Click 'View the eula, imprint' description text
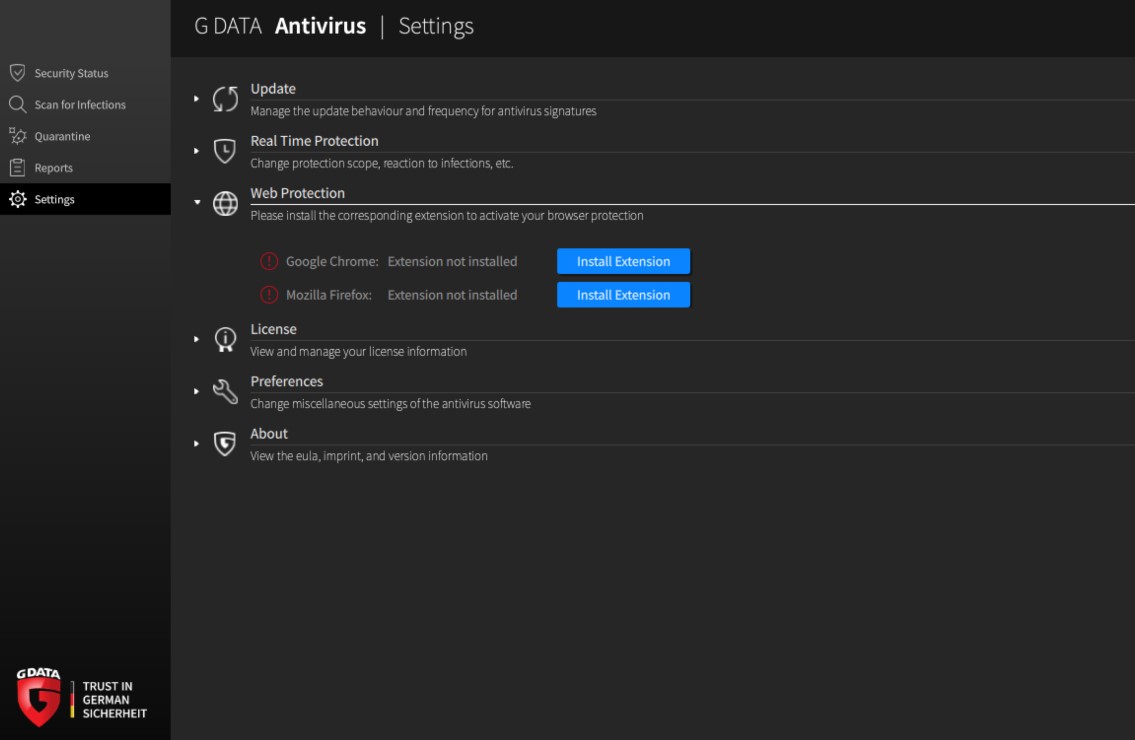This screenshot has width=1135, height=740. [x=368, y=455]
